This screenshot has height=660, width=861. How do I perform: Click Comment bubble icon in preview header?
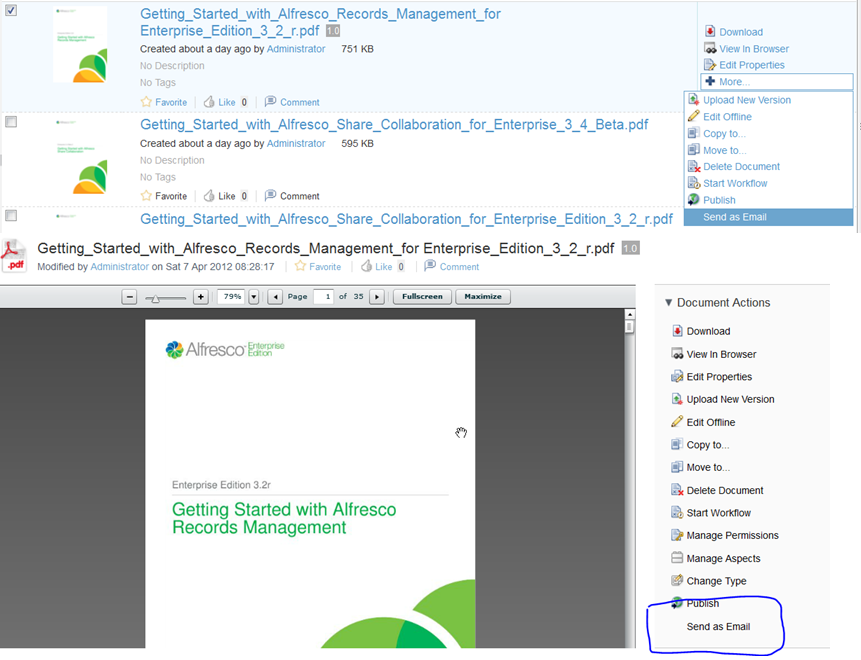[x=430, y=266]
